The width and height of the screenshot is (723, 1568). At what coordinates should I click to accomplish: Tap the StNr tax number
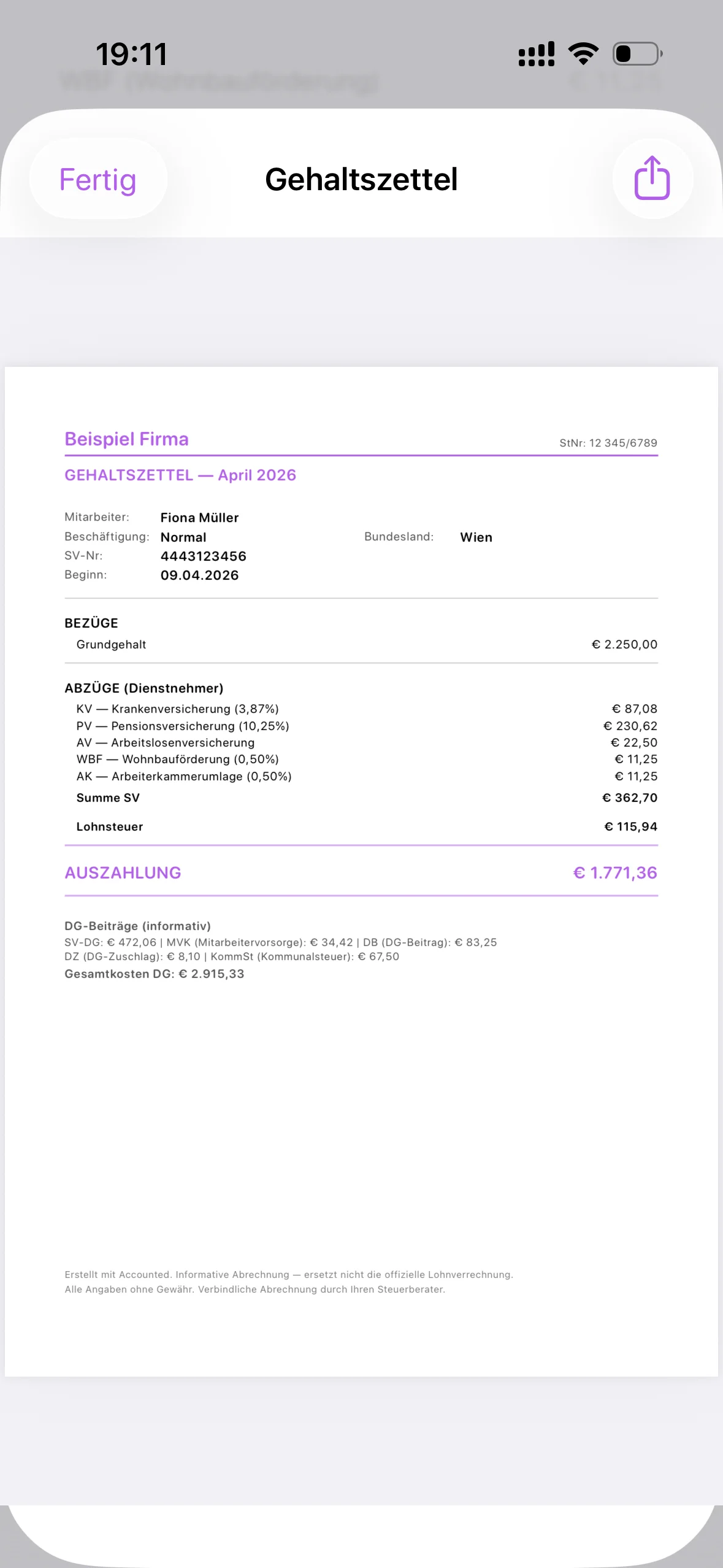608,443
